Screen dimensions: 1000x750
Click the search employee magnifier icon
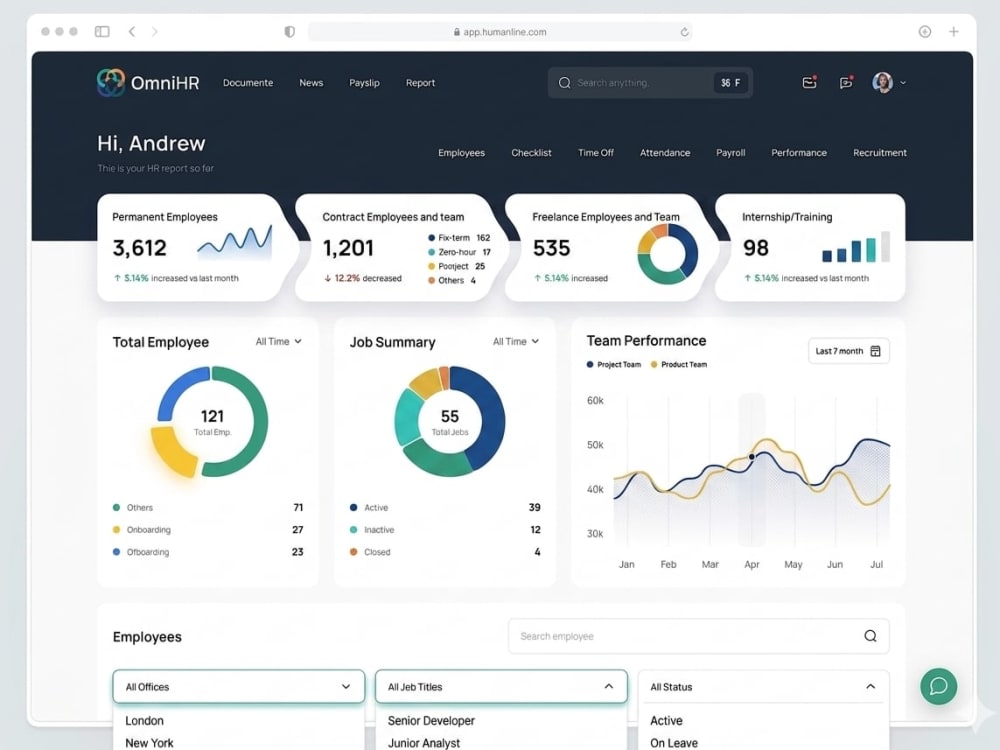click(x=870, y=636)
